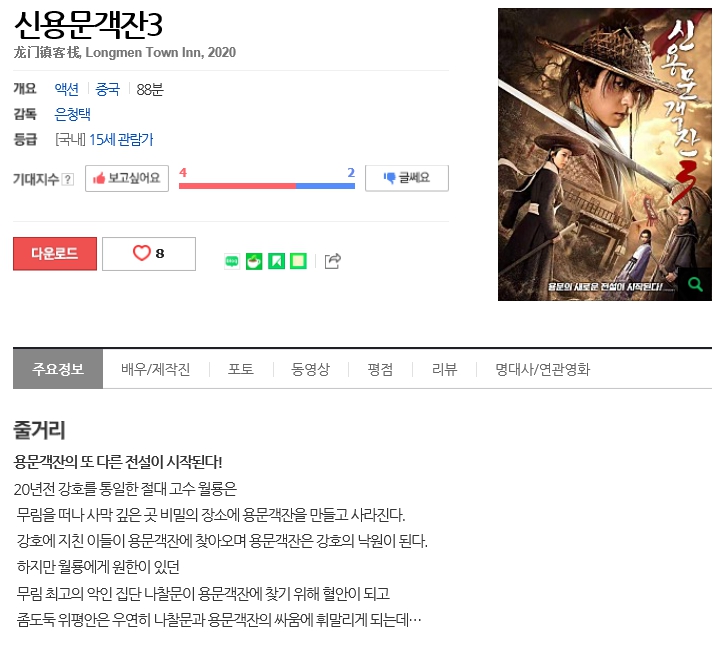The height and width of the screenshot is (646, 720).
Task: Click the red 다운로드 button
Action: pyautogui.click(x=55, y=253)
